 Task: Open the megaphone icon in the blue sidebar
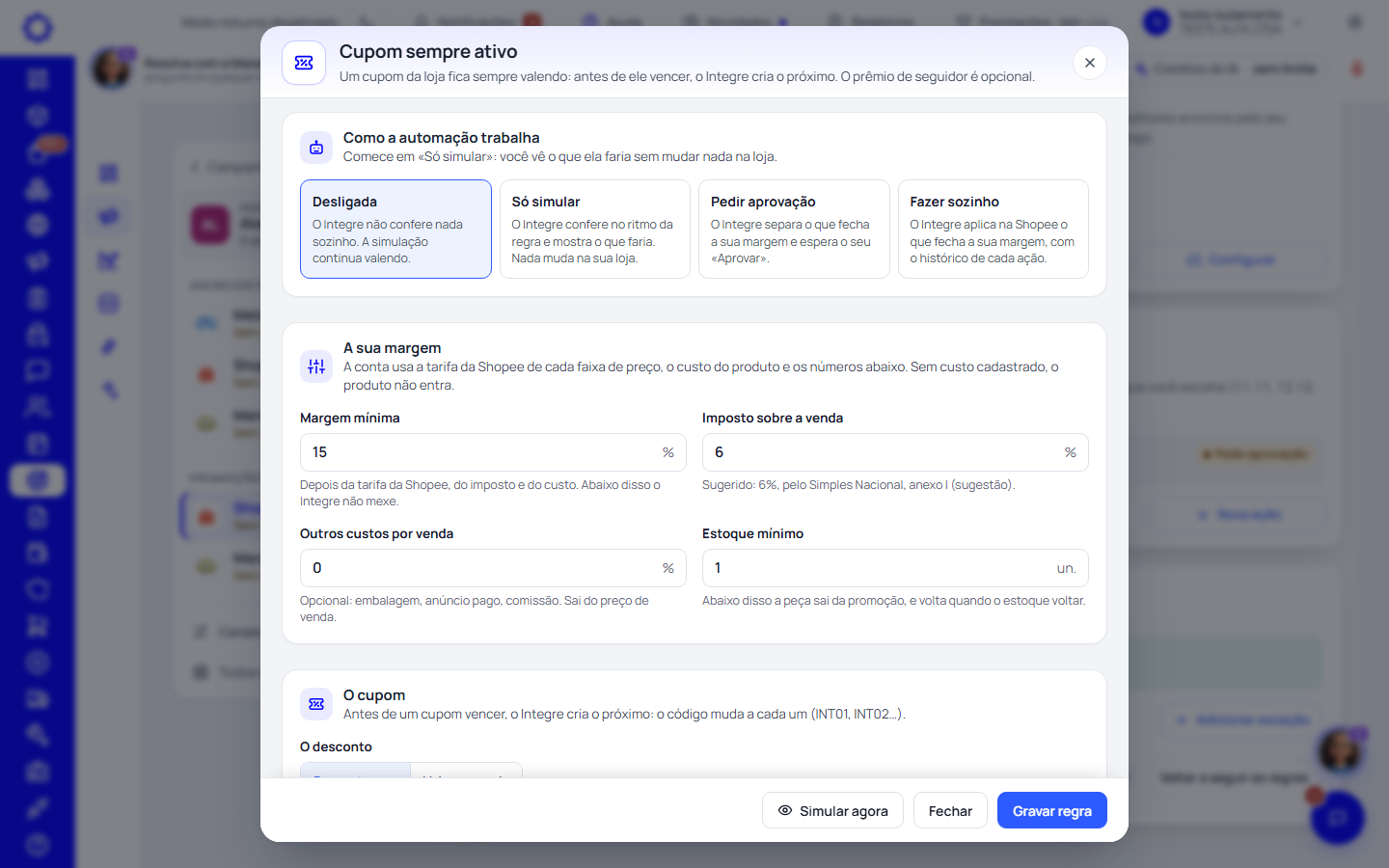click(38, 261)
